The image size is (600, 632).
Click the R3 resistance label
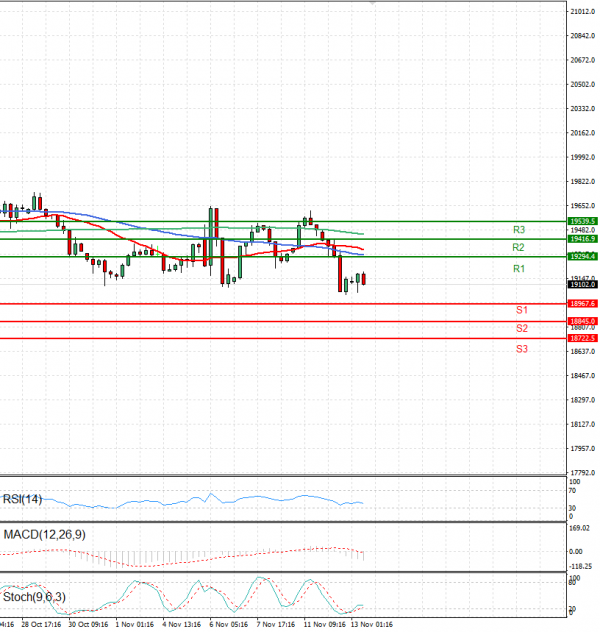coord(519,230)
